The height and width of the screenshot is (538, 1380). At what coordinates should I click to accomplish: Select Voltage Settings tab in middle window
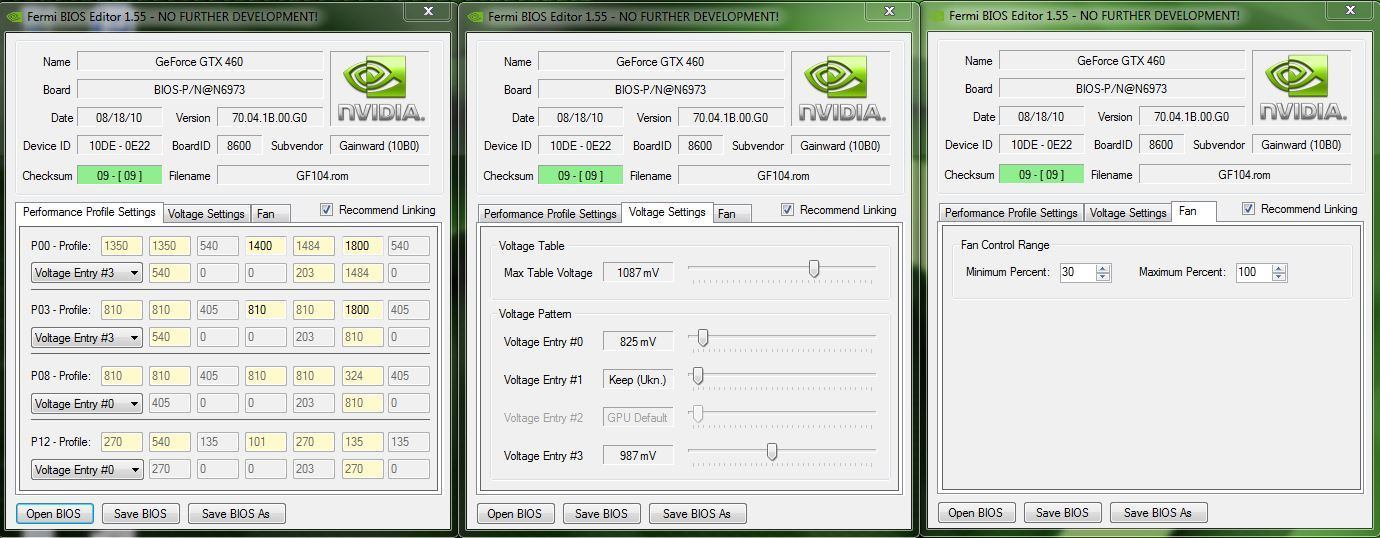click(x=667, y=212)
